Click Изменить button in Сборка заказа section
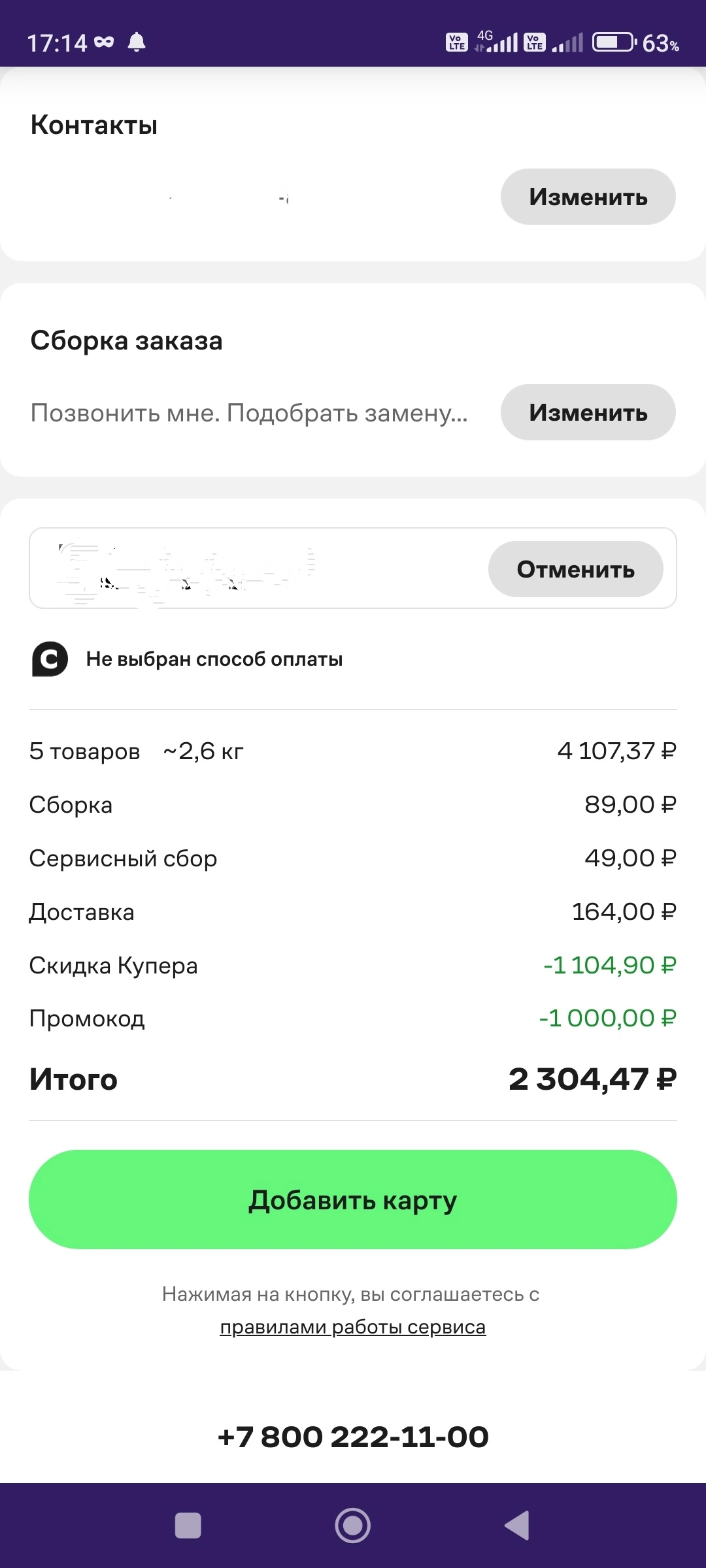Image resolution: width=706 pixels, height=1568 pixels. [588, 412]
